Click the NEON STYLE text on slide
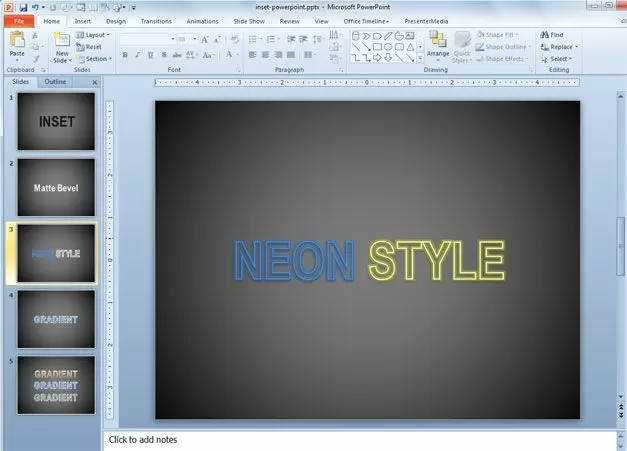 [x=369, y=261]
